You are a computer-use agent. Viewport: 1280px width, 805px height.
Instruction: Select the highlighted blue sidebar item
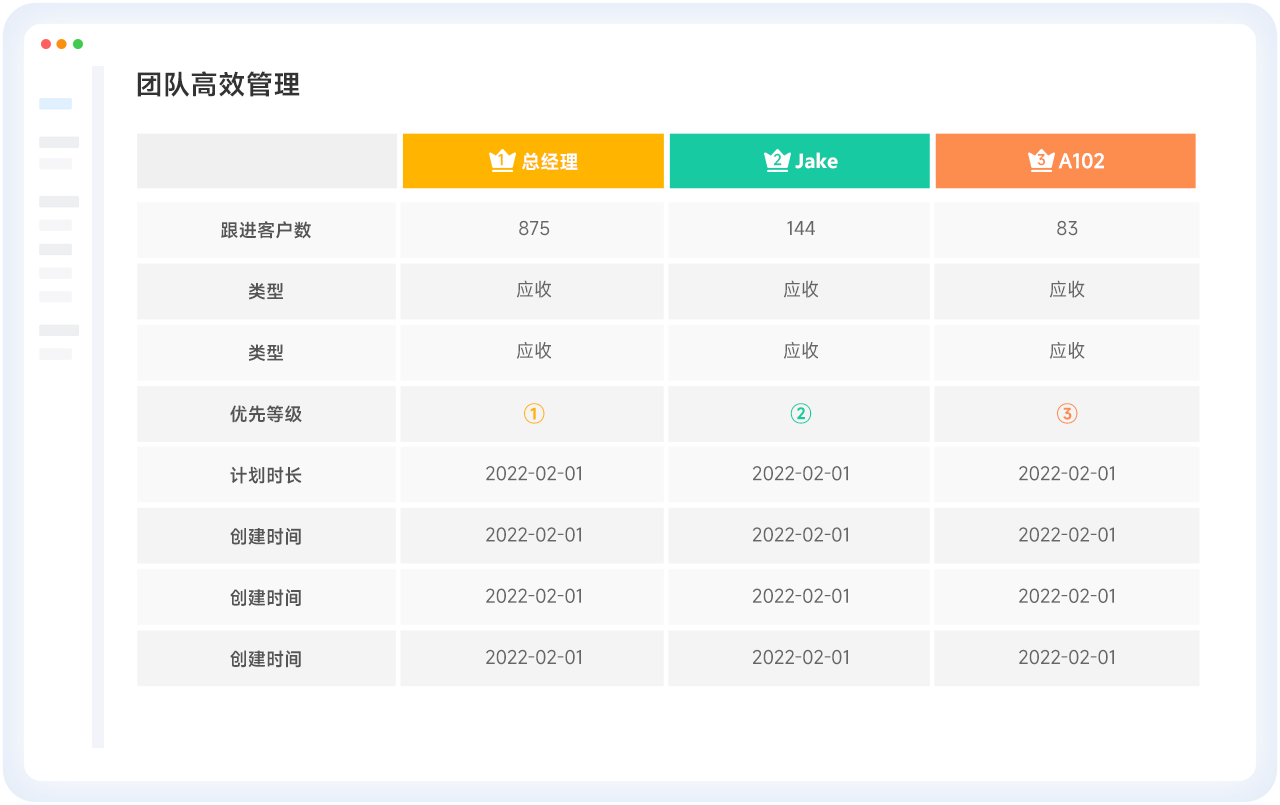[x=56, y=104]
